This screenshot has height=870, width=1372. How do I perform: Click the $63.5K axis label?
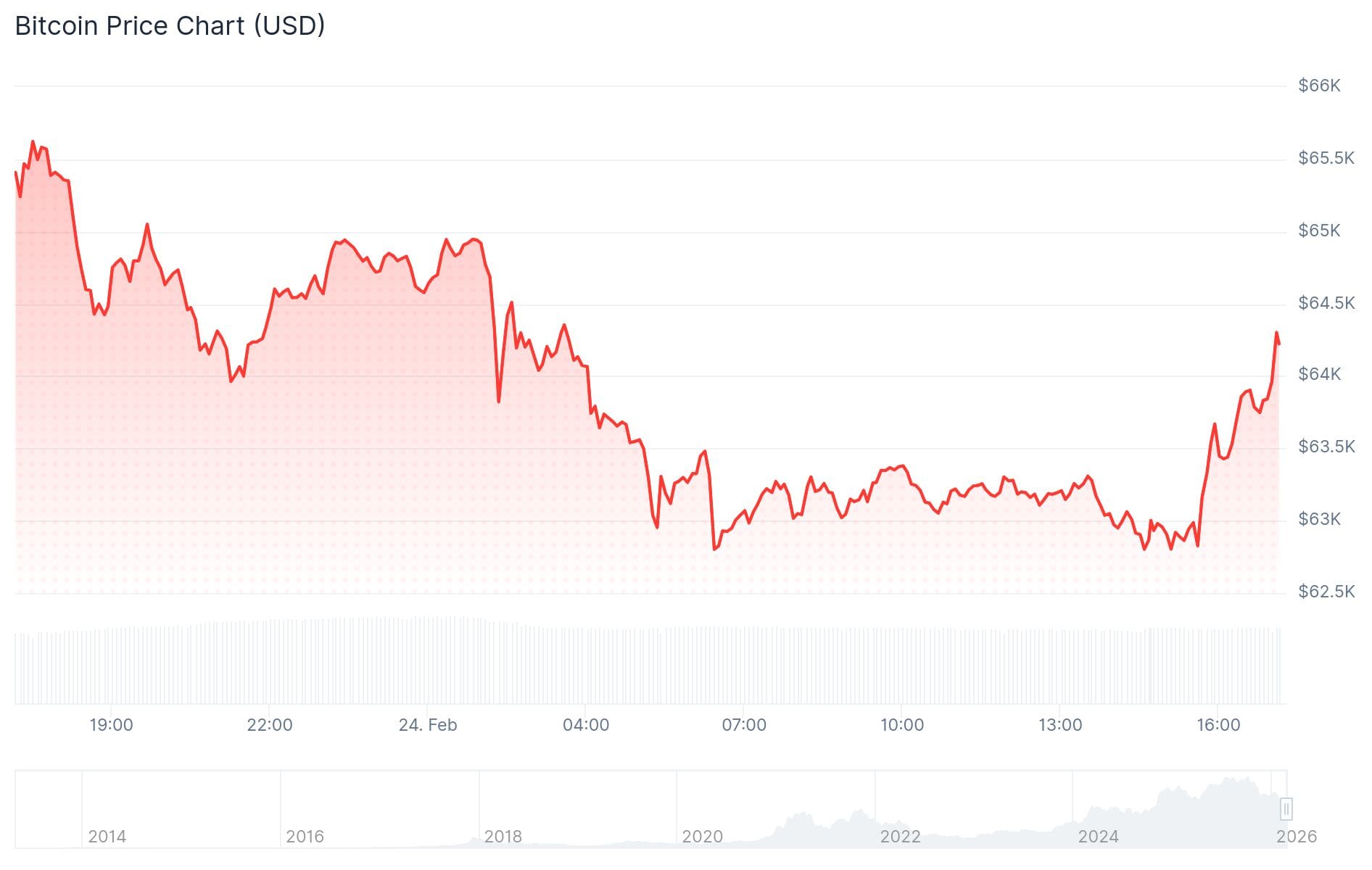click(x=1326, y=447)
